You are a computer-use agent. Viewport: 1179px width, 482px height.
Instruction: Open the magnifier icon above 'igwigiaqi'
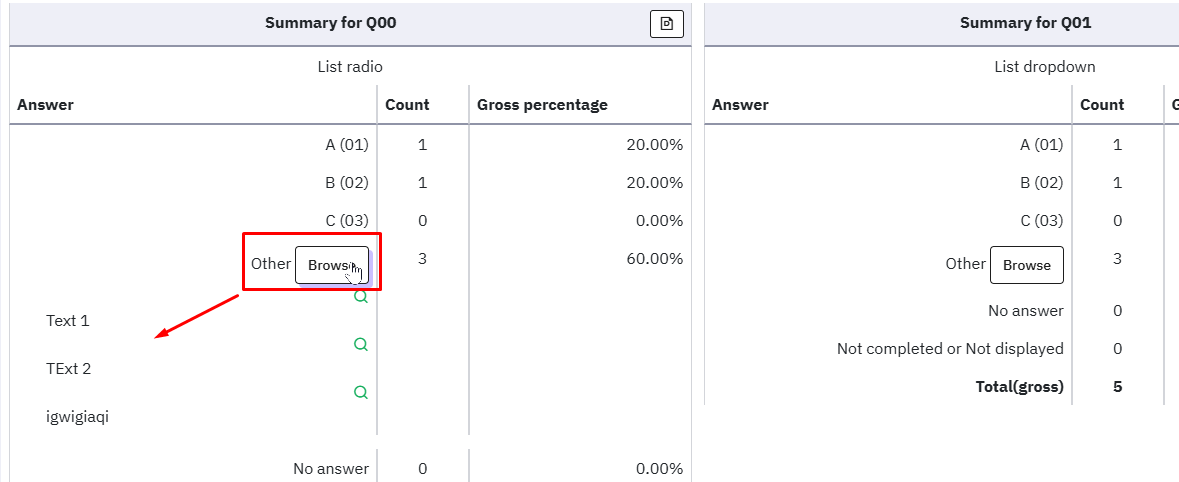(361, 392)
